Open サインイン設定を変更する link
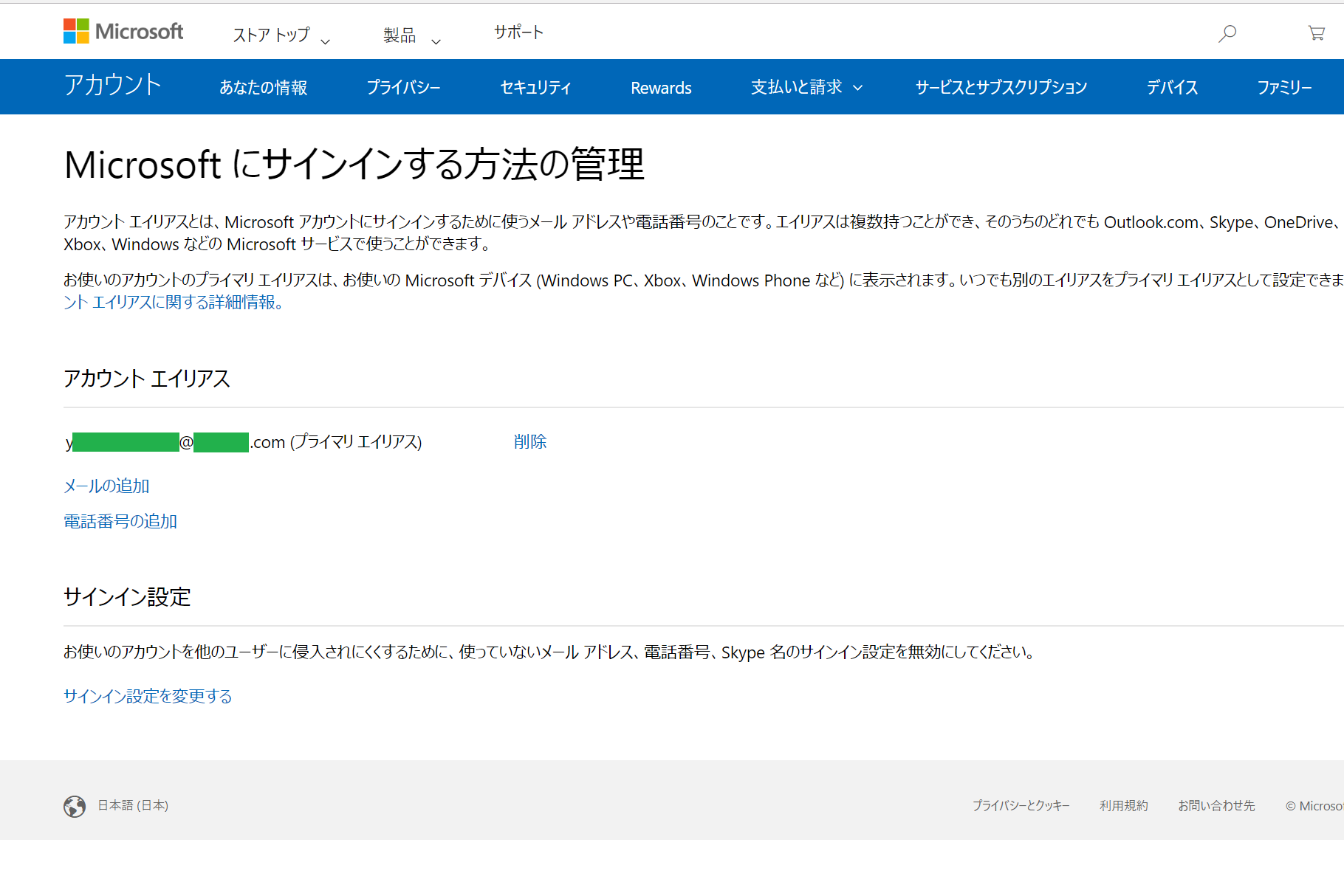This screenshot has width=1344, height=896. pos(148,696)
